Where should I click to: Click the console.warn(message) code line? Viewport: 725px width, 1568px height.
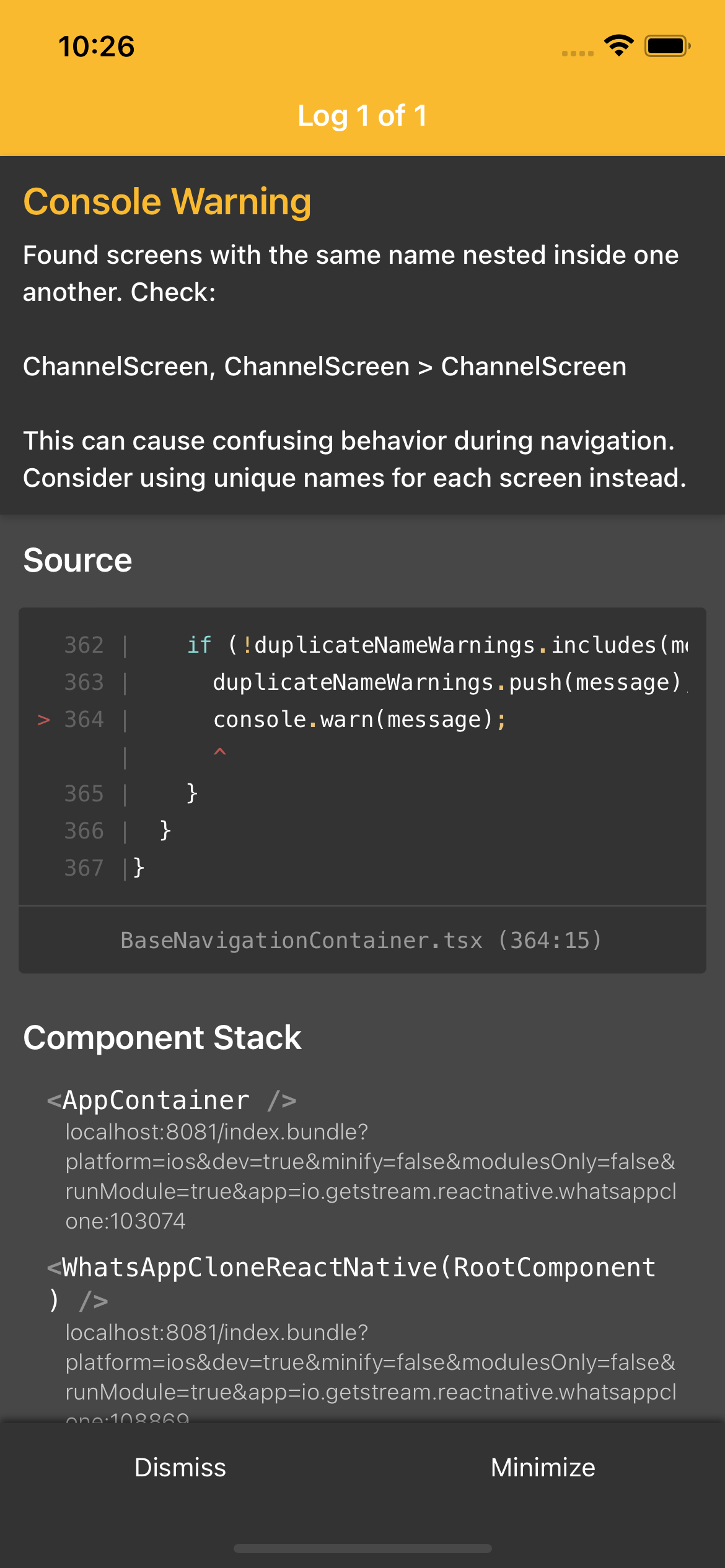point(359,720)
